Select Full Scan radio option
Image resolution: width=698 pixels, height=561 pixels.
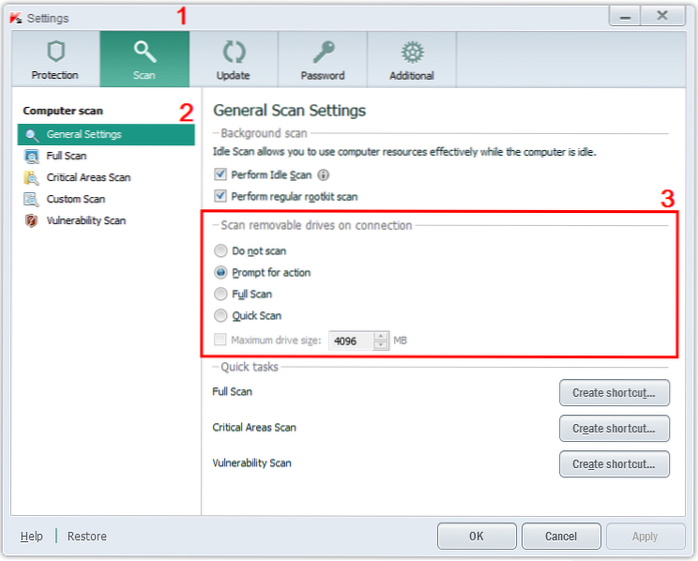tap(221, 294)
